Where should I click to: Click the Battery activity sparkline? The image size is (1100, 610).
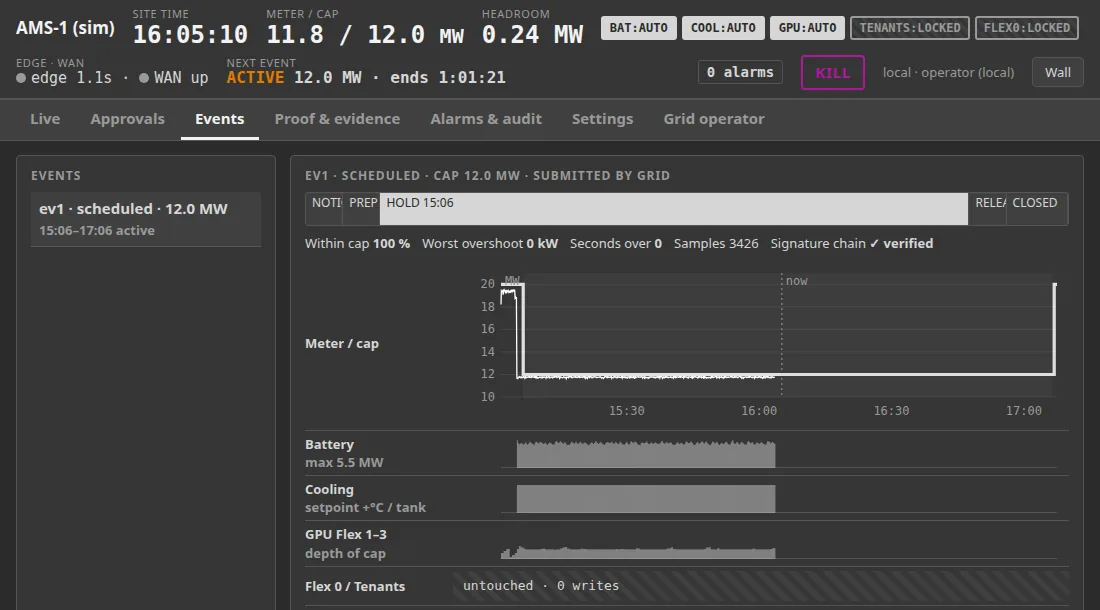click(x=645, y=454)
